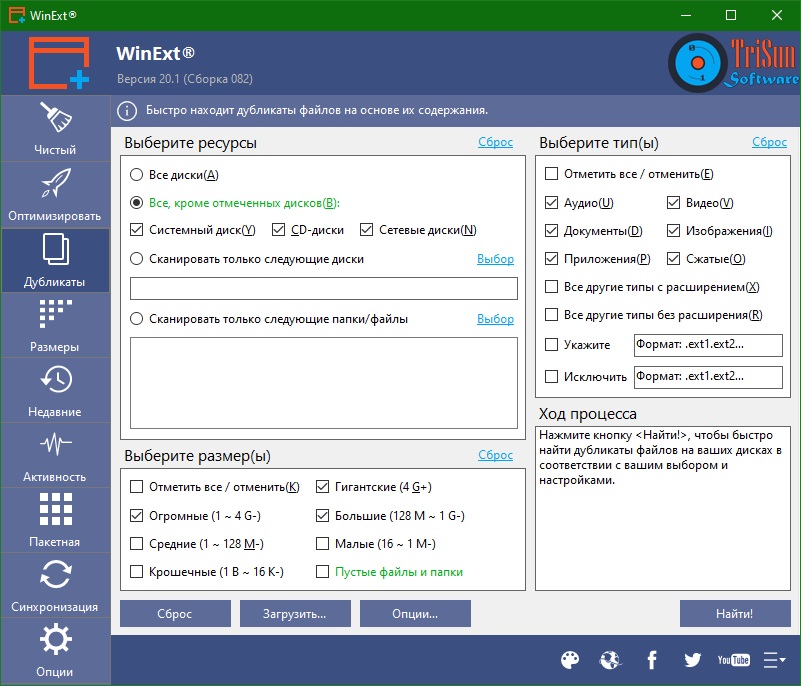The width and height of the screenshot is (801, 686).
Task: Open the YouTube channel icon
Action: [733, 660]
